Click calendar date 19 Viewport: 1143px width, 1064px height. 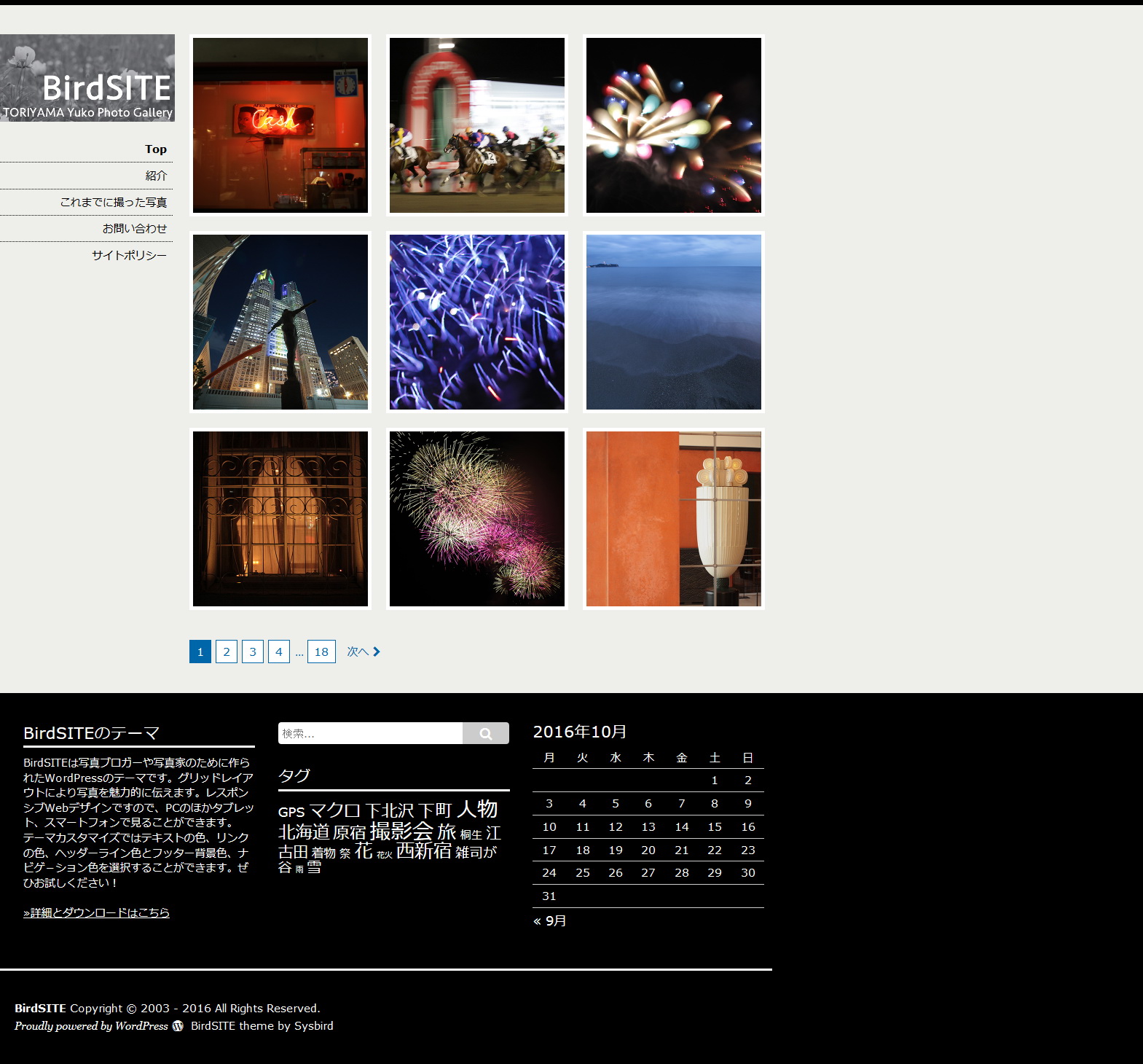coord(616,850)
